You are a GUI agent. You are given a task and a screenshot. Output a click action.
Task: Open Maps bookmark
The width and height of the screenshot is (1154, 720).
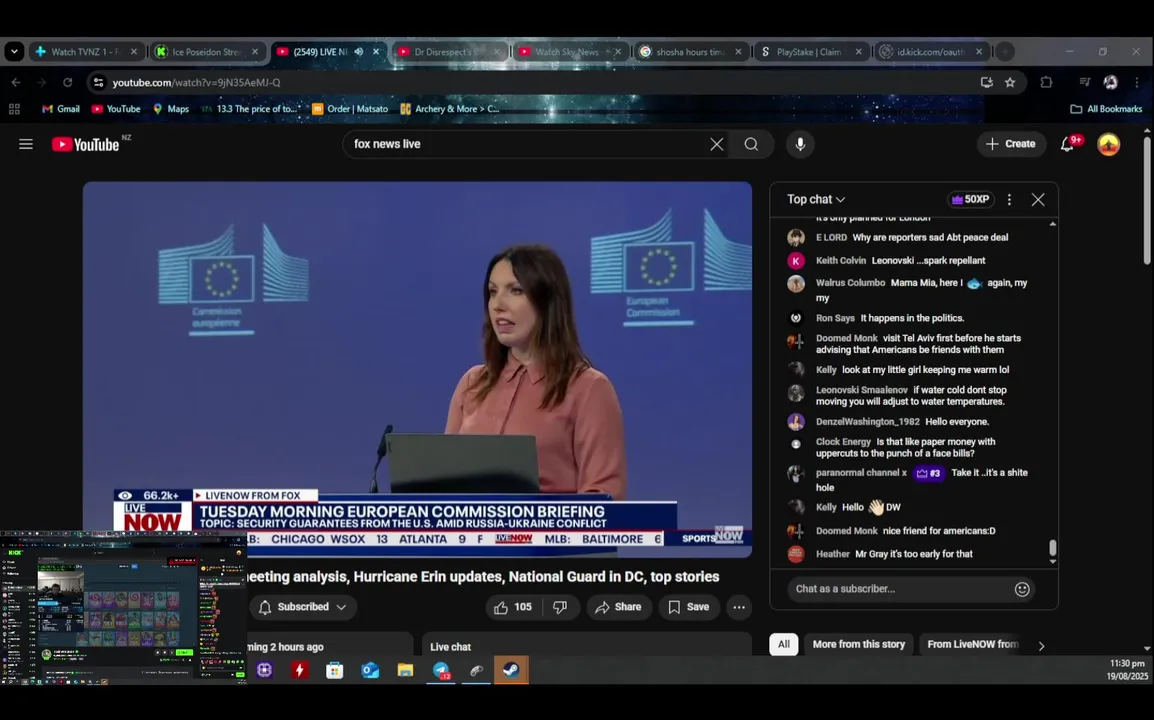171,109
